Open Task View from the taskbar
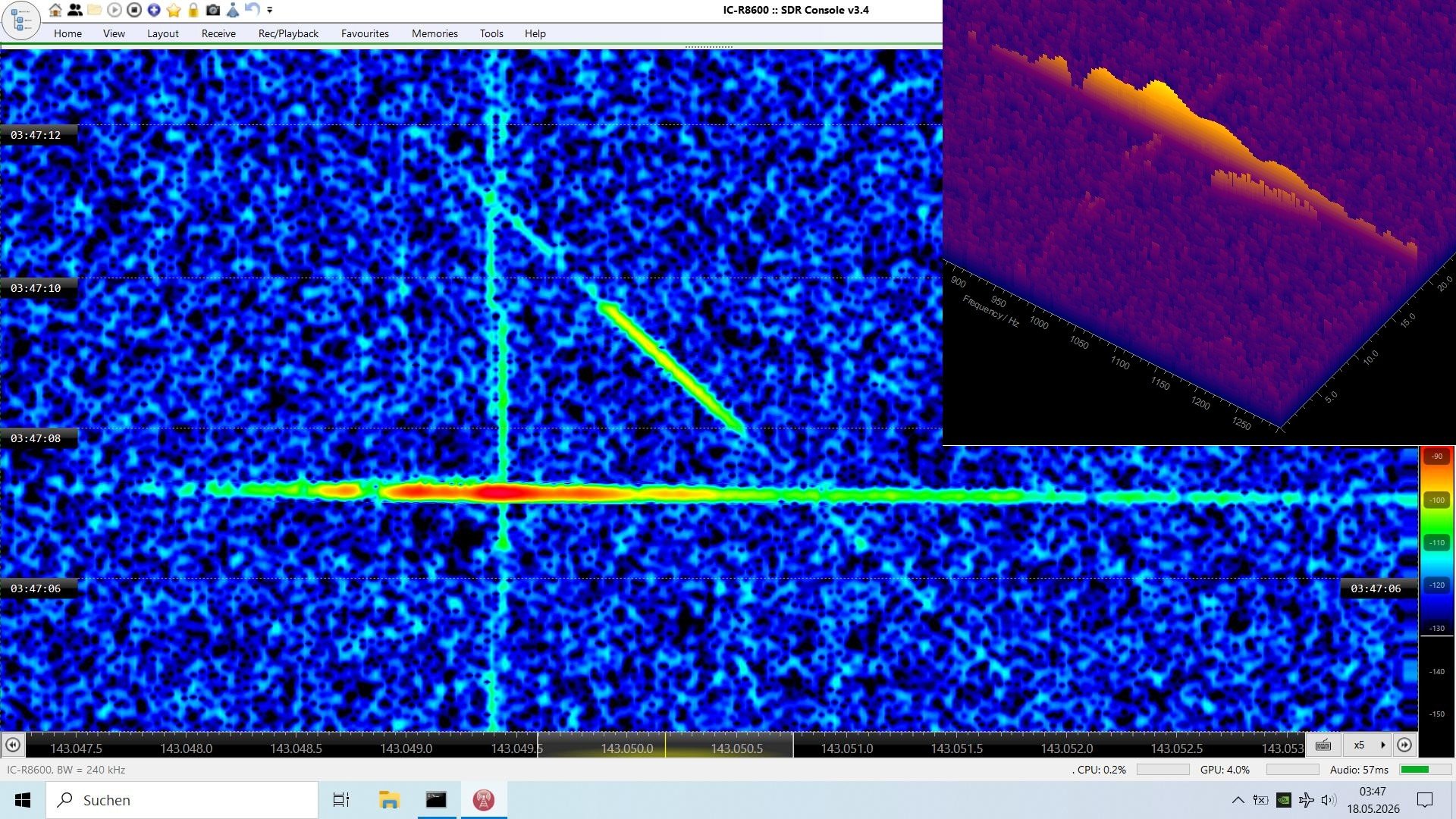Viewport: 1456px width, 819px height. pos(341,800)
